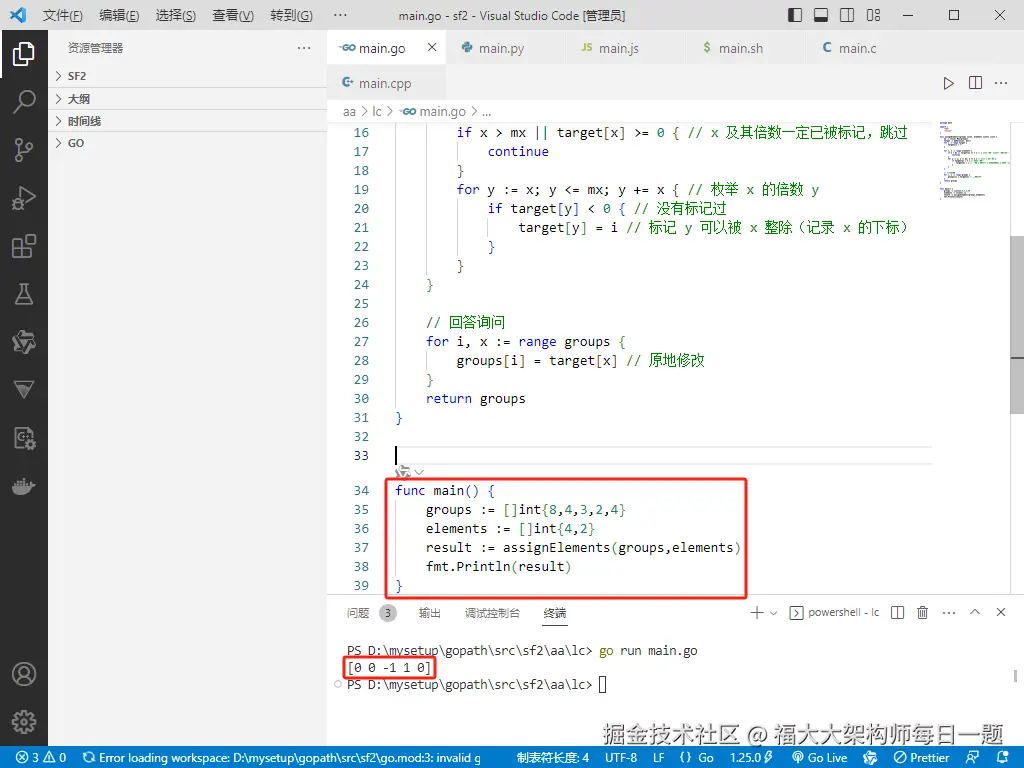Viewport: 1024px width, 768px height.
Task: Open the new terminal profile dropdown
Action: tap(774, 613)
